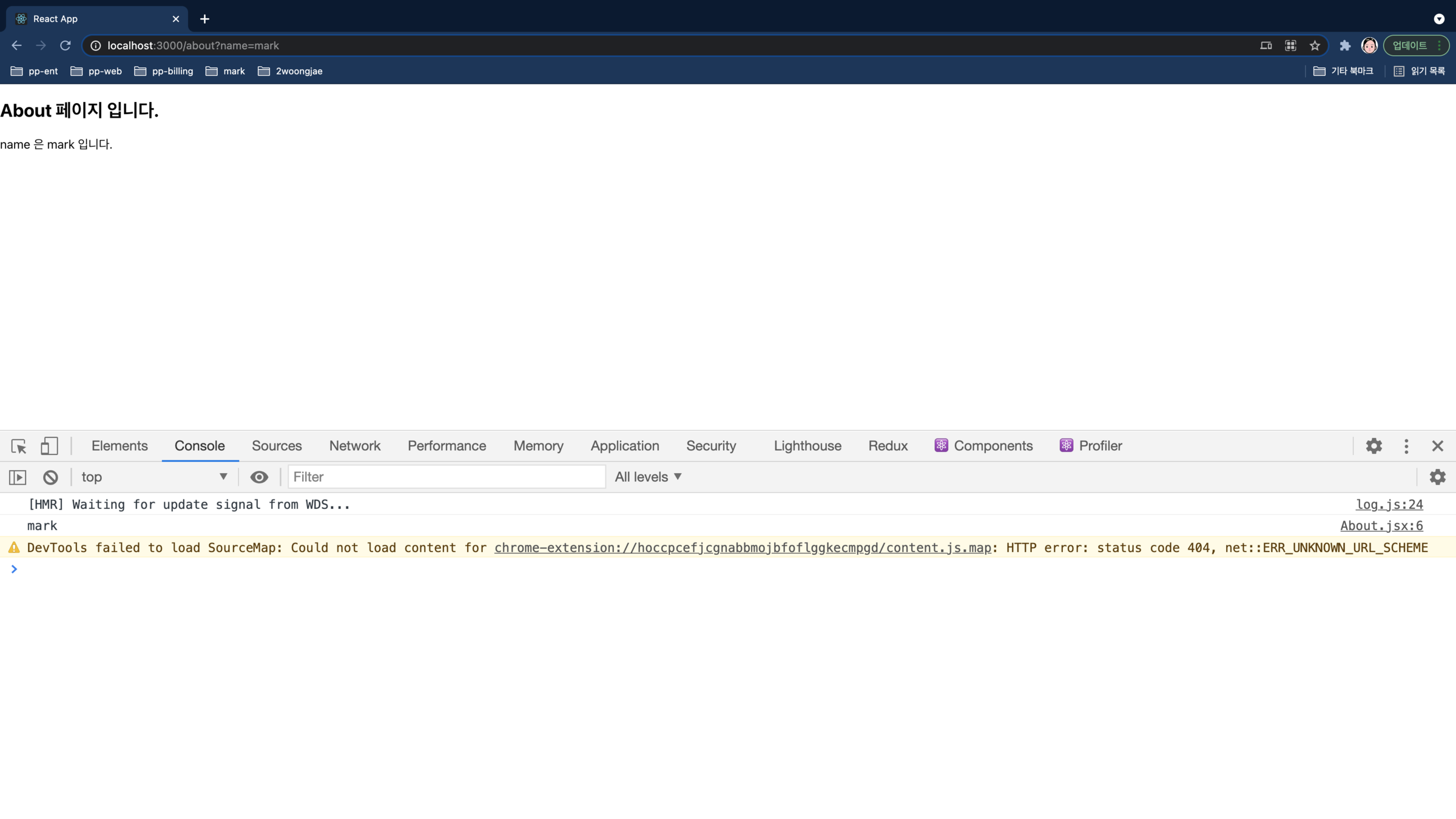Open console settings gear icon
Viewport: 1456px width, 819px height.
click(x=1437, y=477)
